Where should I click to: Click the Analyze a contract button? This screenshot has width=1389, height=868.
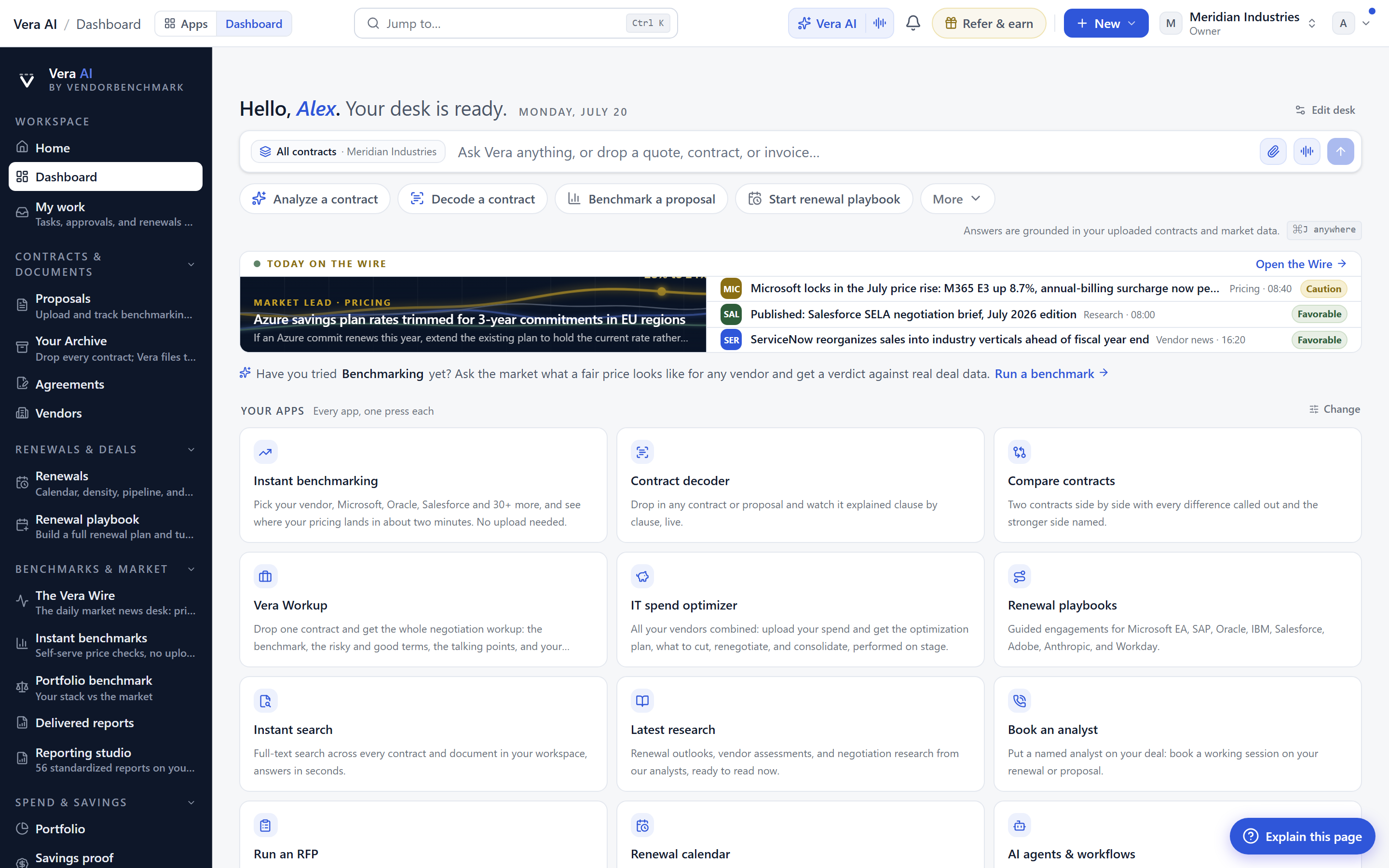point(314,199)
